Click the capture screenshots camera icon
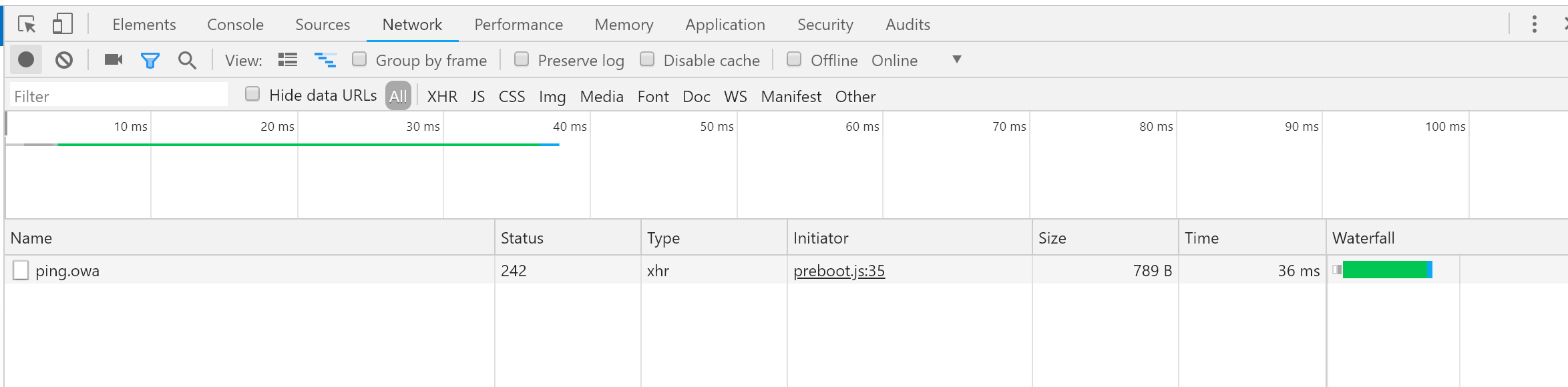The image size is (1568, 387). (x=114, y=60)
